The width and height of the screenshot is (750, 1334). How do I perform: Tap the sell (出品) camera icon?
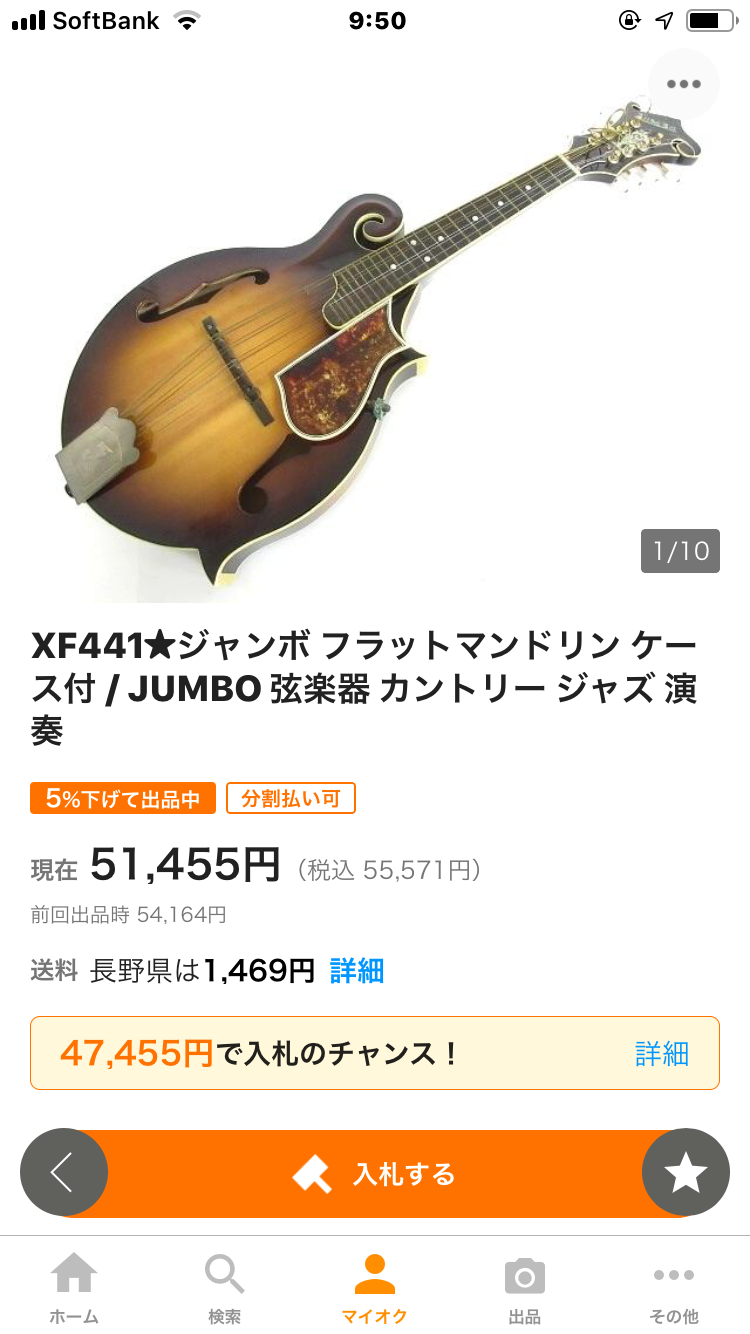524,1275
